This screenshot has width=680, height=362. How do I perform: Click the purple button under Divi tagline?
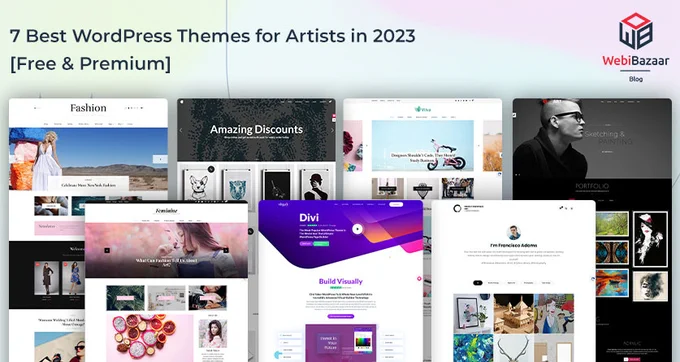pos(306,244)
